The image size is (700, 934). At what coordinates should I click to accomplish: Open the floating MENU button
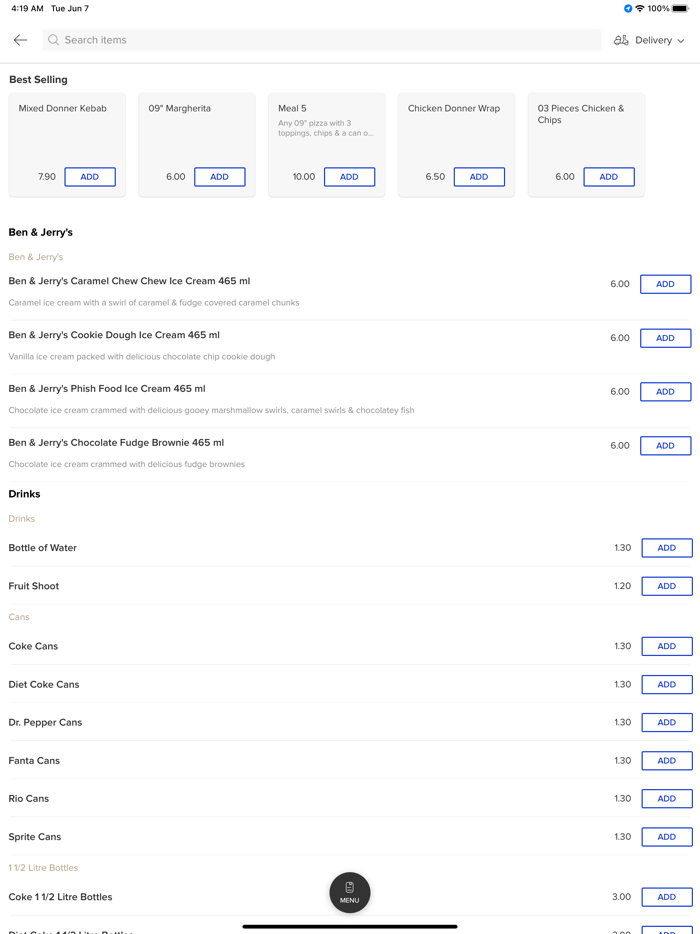click(x=349, y=892)
